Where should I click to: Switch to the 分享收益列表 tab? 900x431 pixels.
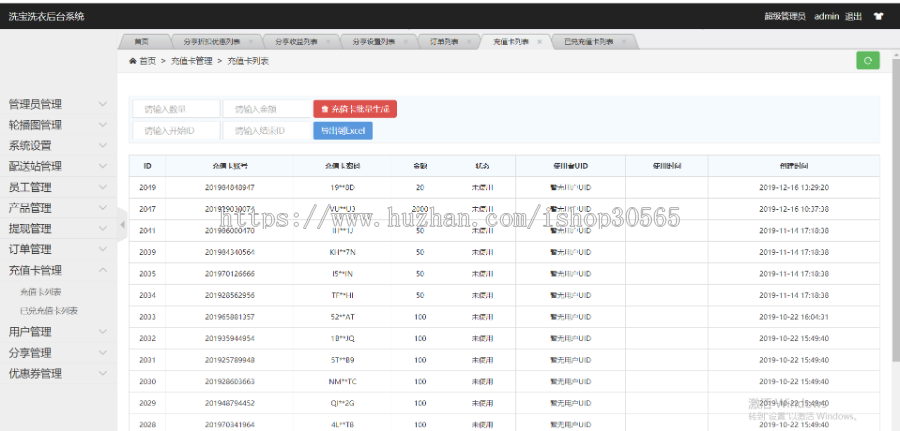click(296, 42)
